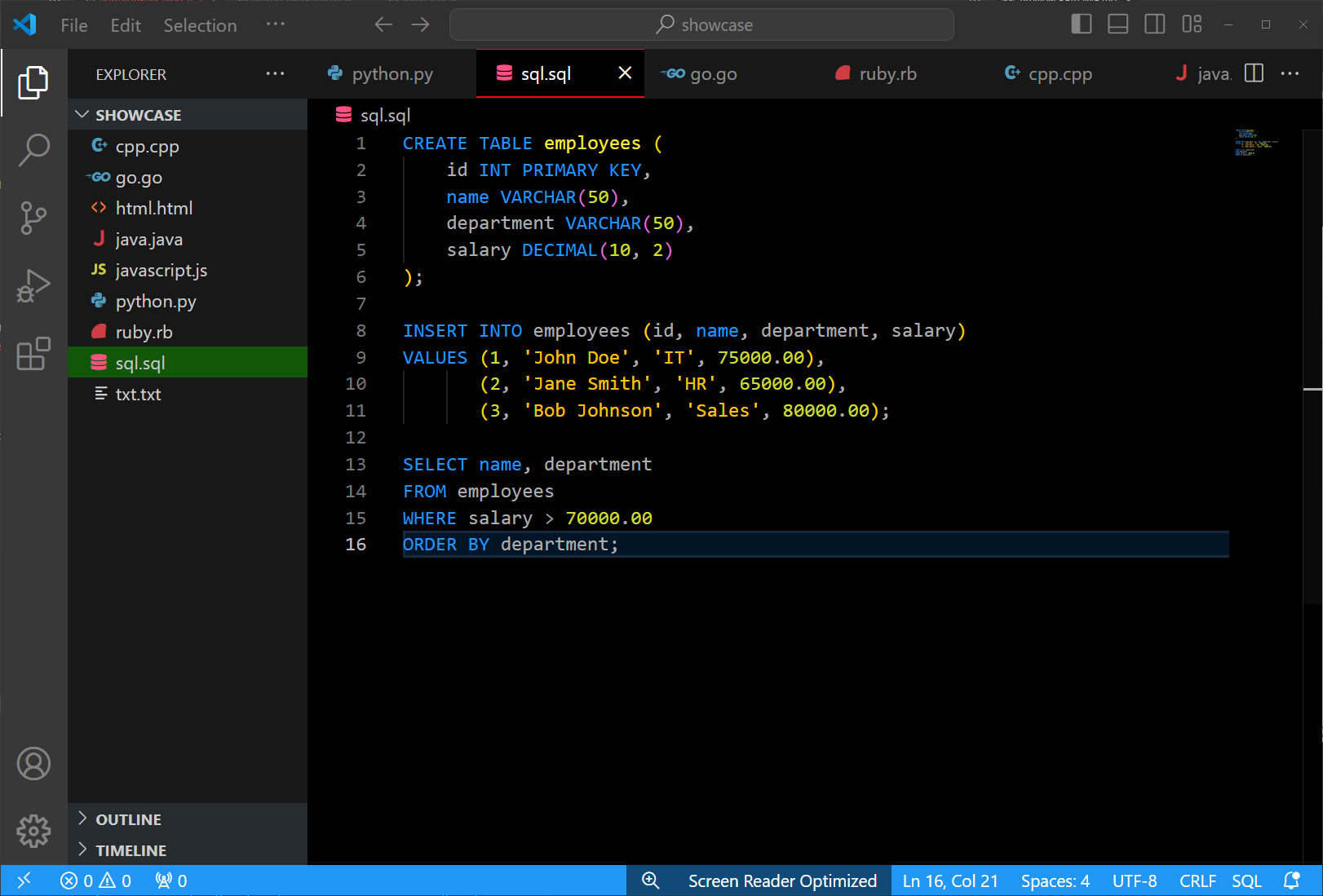Open problems errors and warnings indicator
The image size is (1323, 896).
click(95, 881)
